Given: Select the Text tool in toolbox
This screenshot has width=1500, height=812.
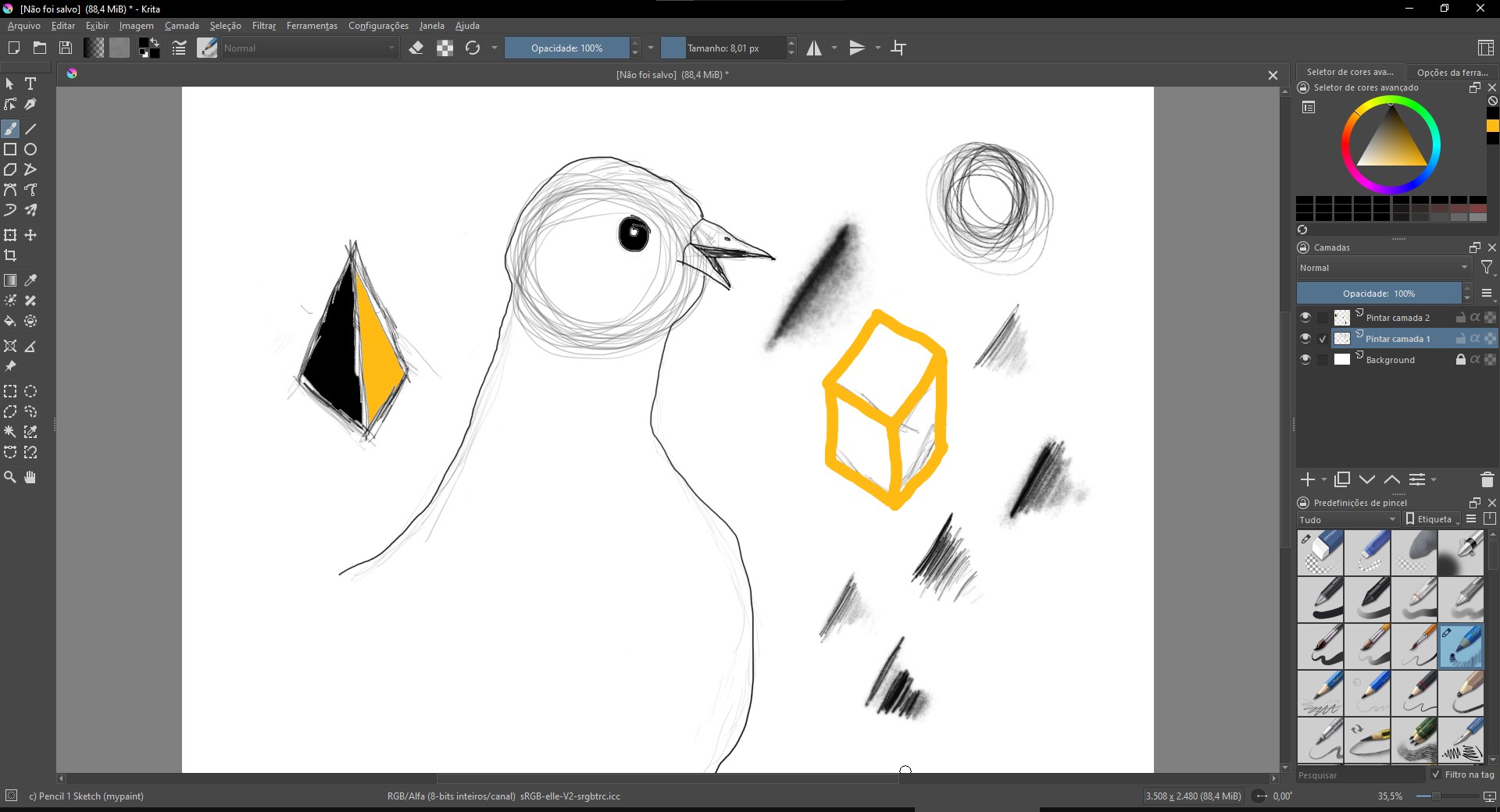Looking at the screenshot, I should 30,84.
